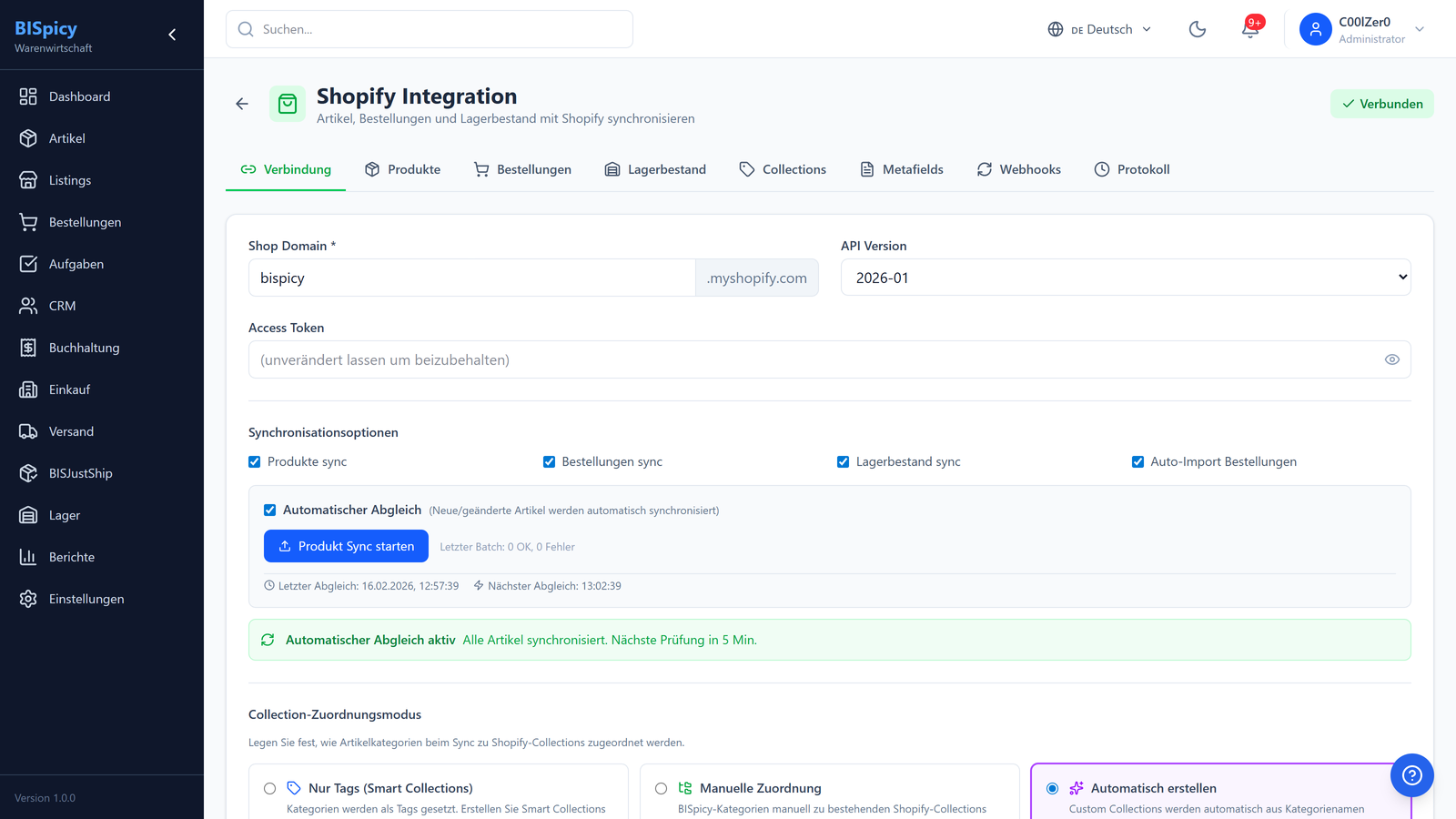Open the CRM section from the sidebar
This screenshot has width=1456, height=819.
tap(60, 305)
